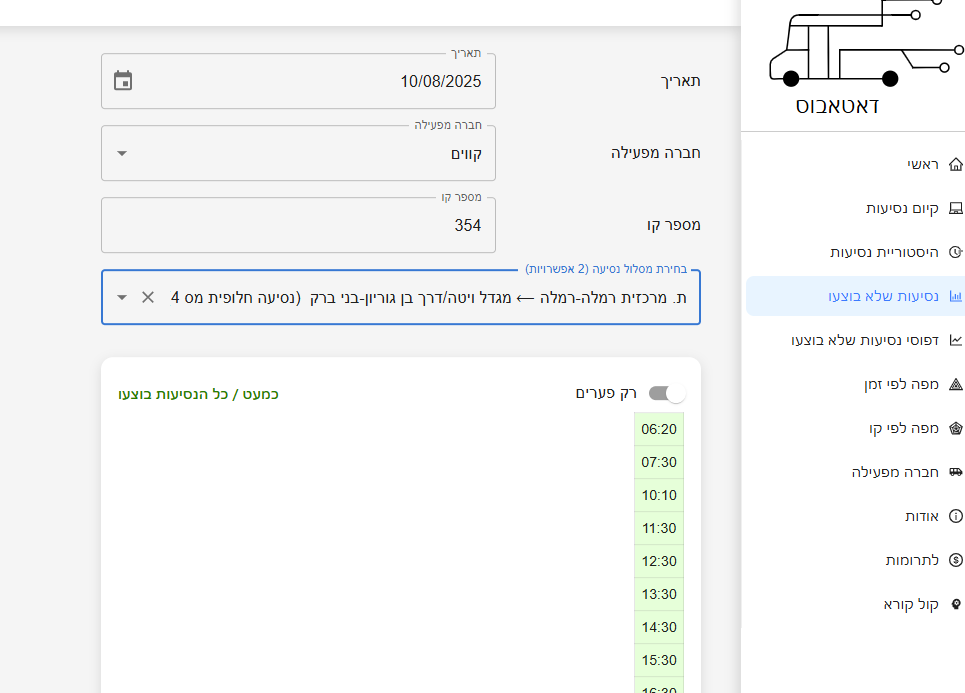Click the line number field showing 354
965x693 pixels.
click(x=298, y=225)
